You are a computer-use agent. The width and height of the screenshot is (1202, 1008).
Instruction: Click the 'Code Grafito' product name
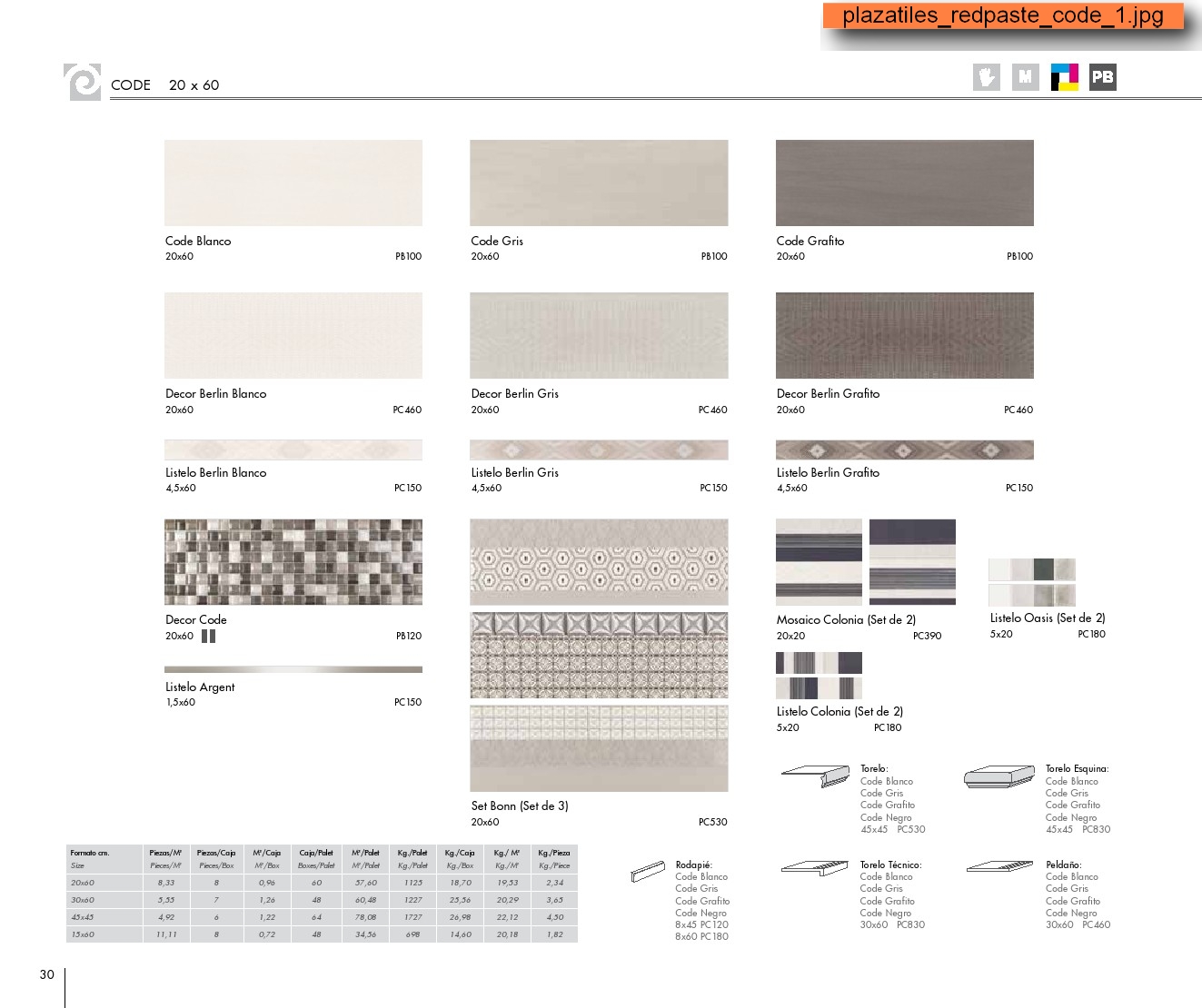pyautogui.click(x=810, y=241)
